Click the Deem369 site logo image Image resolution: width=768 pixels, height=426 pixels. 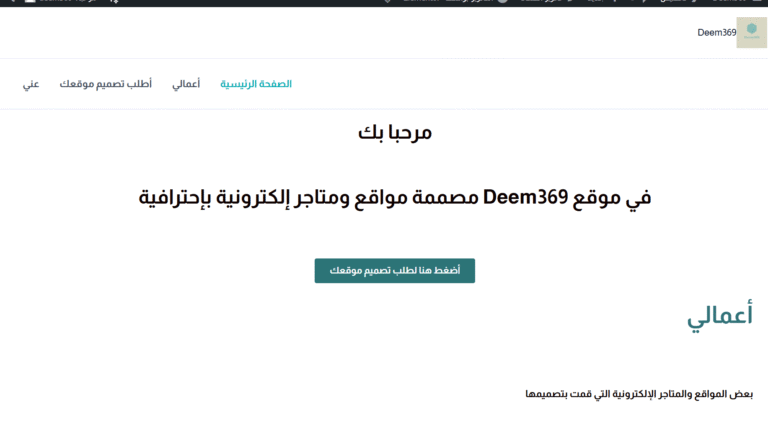click(x=751, y=32)
